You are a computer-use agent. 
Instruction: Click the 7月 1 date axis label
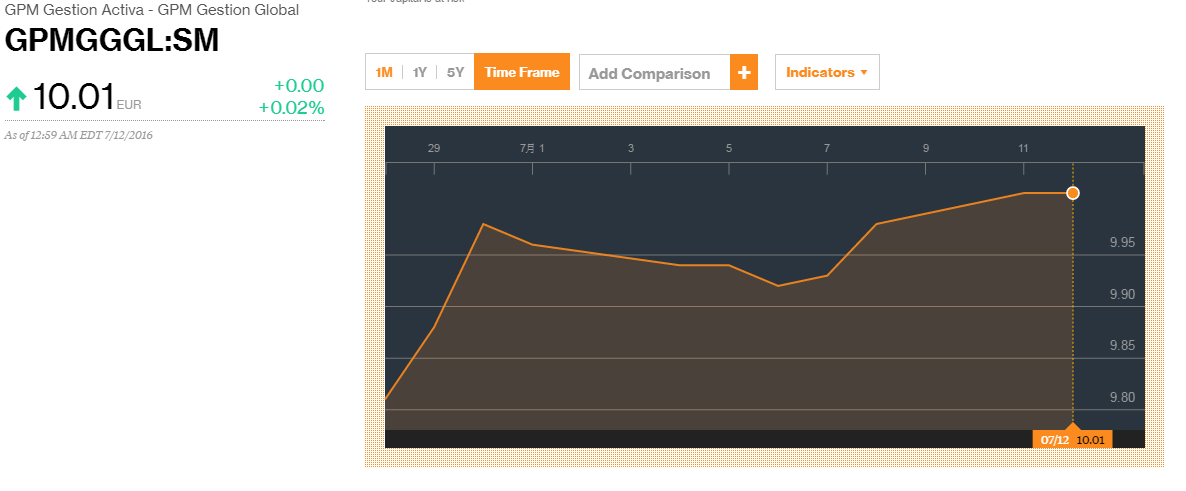point(532,148)
